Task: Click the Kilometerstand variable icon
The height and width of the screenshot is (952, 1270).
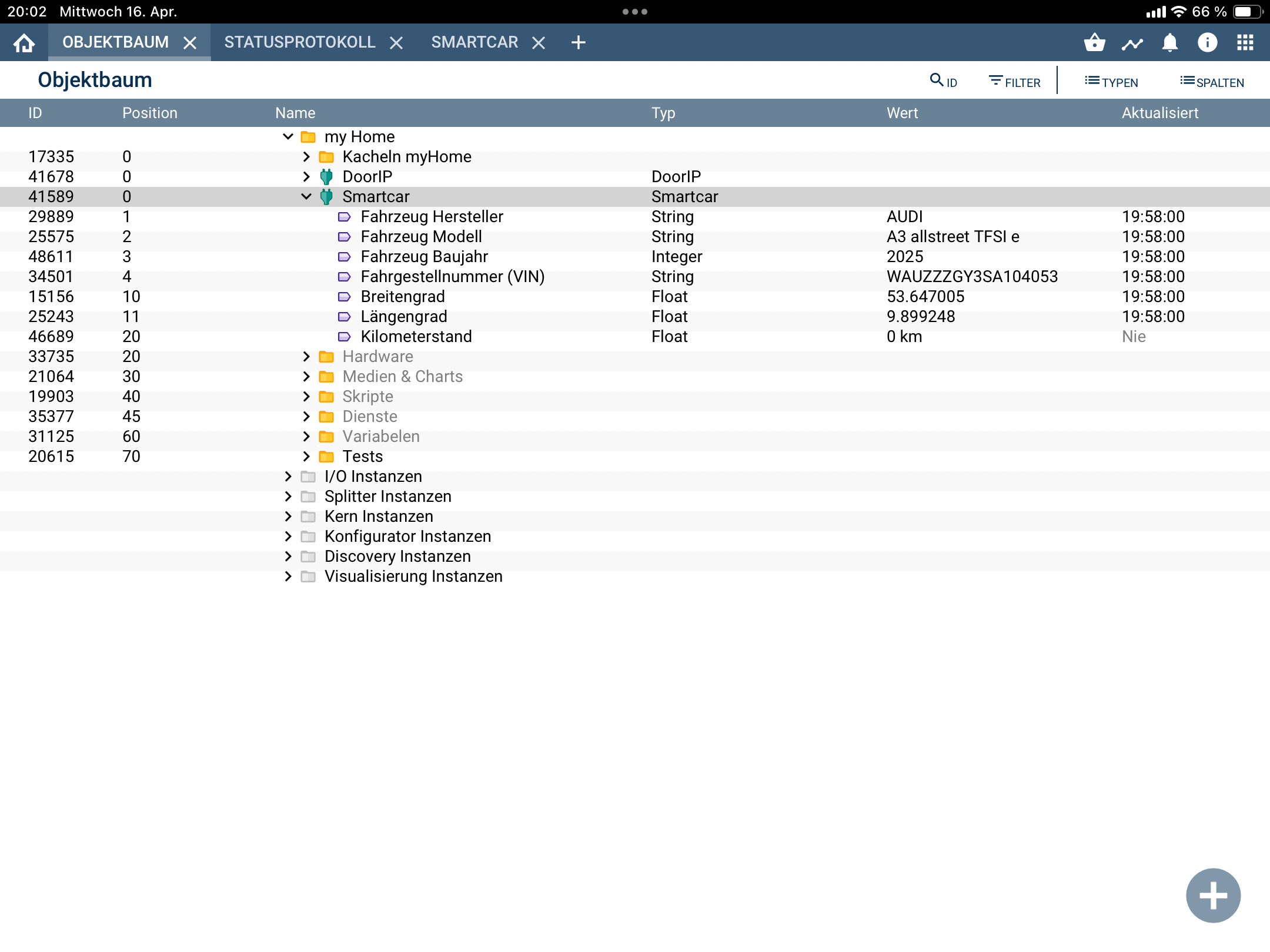Action: point(345,337)
